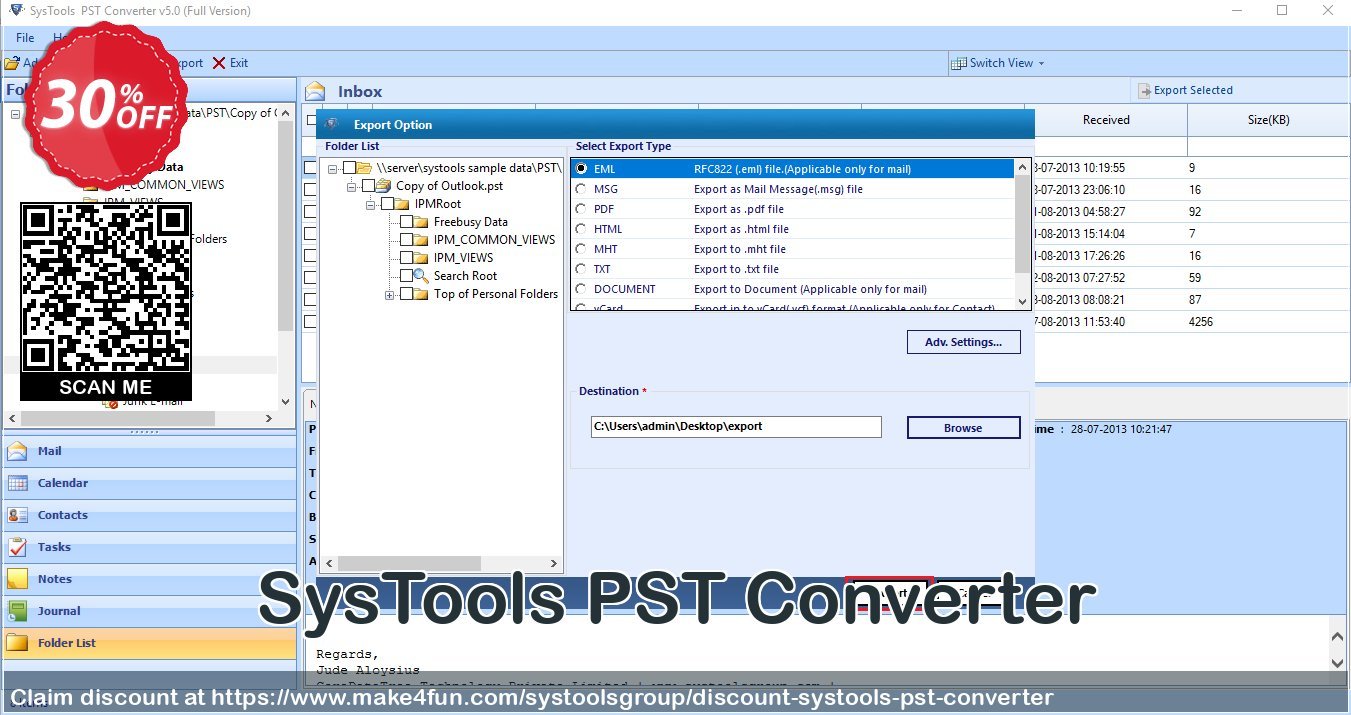
Task: Check the Copy of Outlook.pst checkbox
Action: [x=368, y=186]
